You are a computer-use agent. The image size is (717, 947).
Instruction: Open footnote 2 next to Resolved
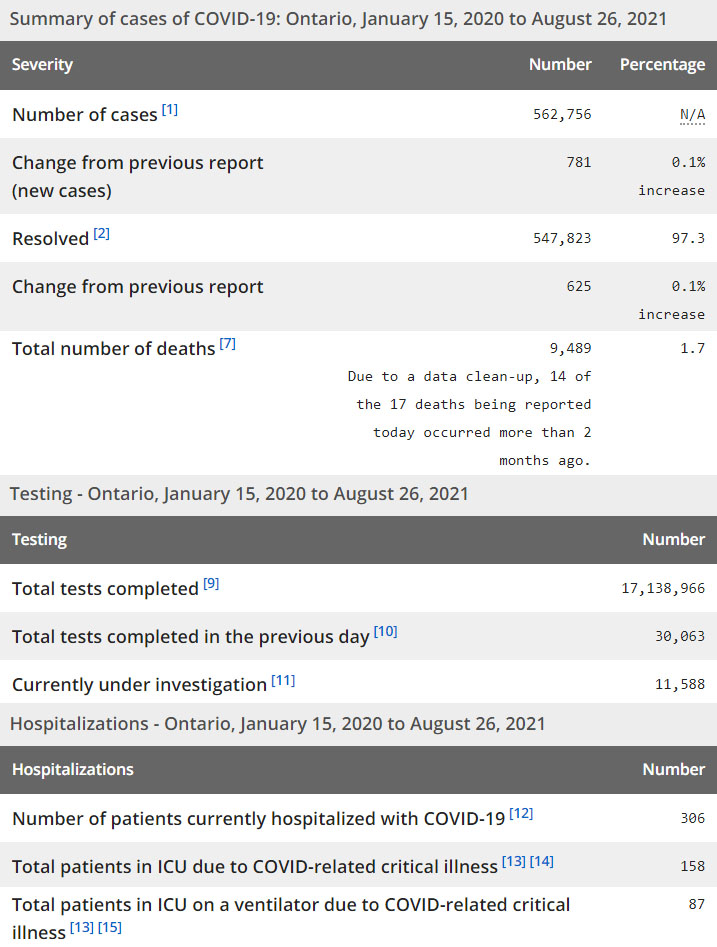click(102, 233)
